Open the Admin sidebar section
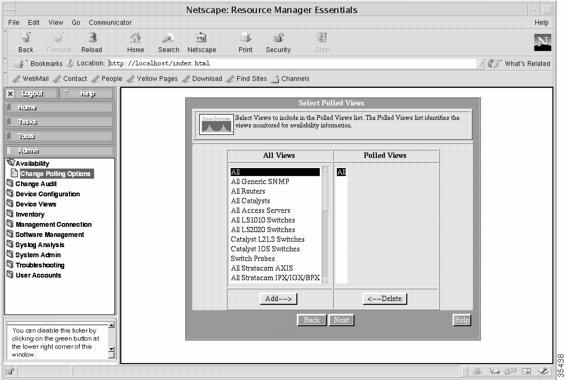The height and width of the screenshot is (380, 566). point(60,151)
